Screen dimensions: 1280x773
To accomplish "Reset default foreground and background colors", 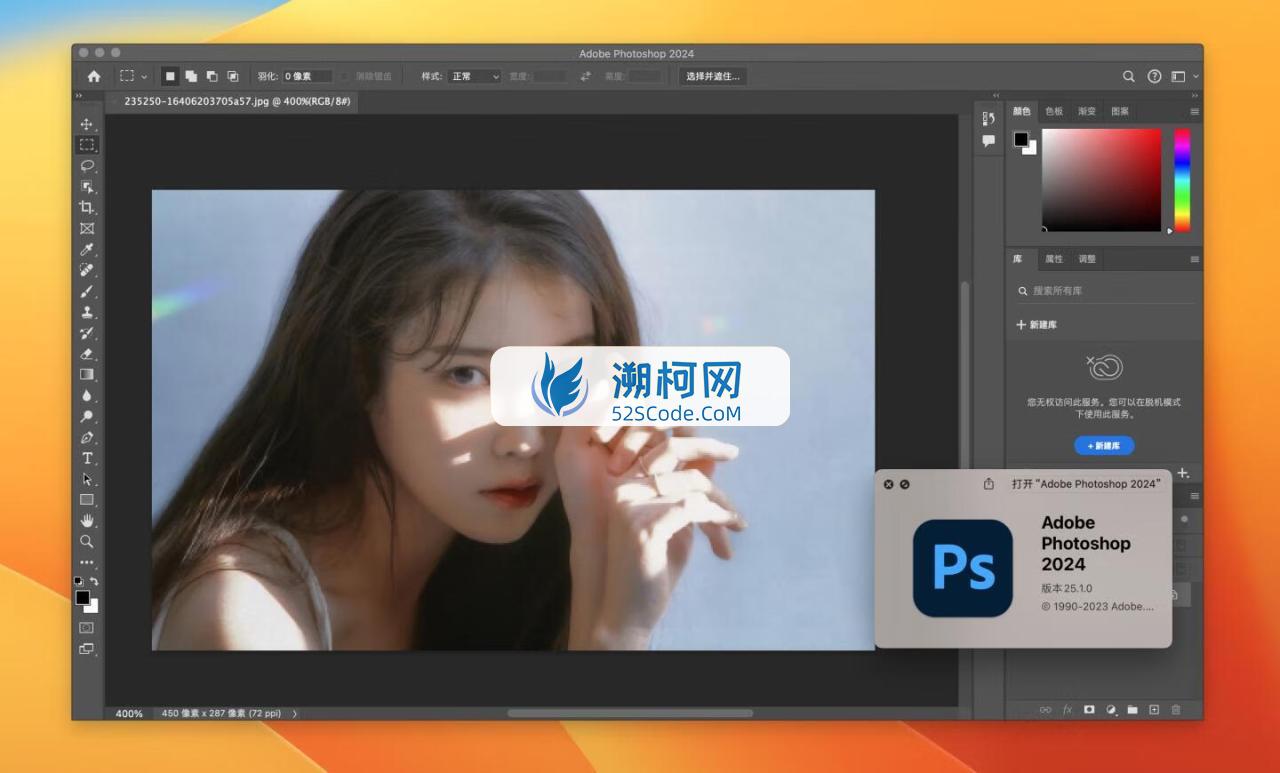I will coord(79,581).
